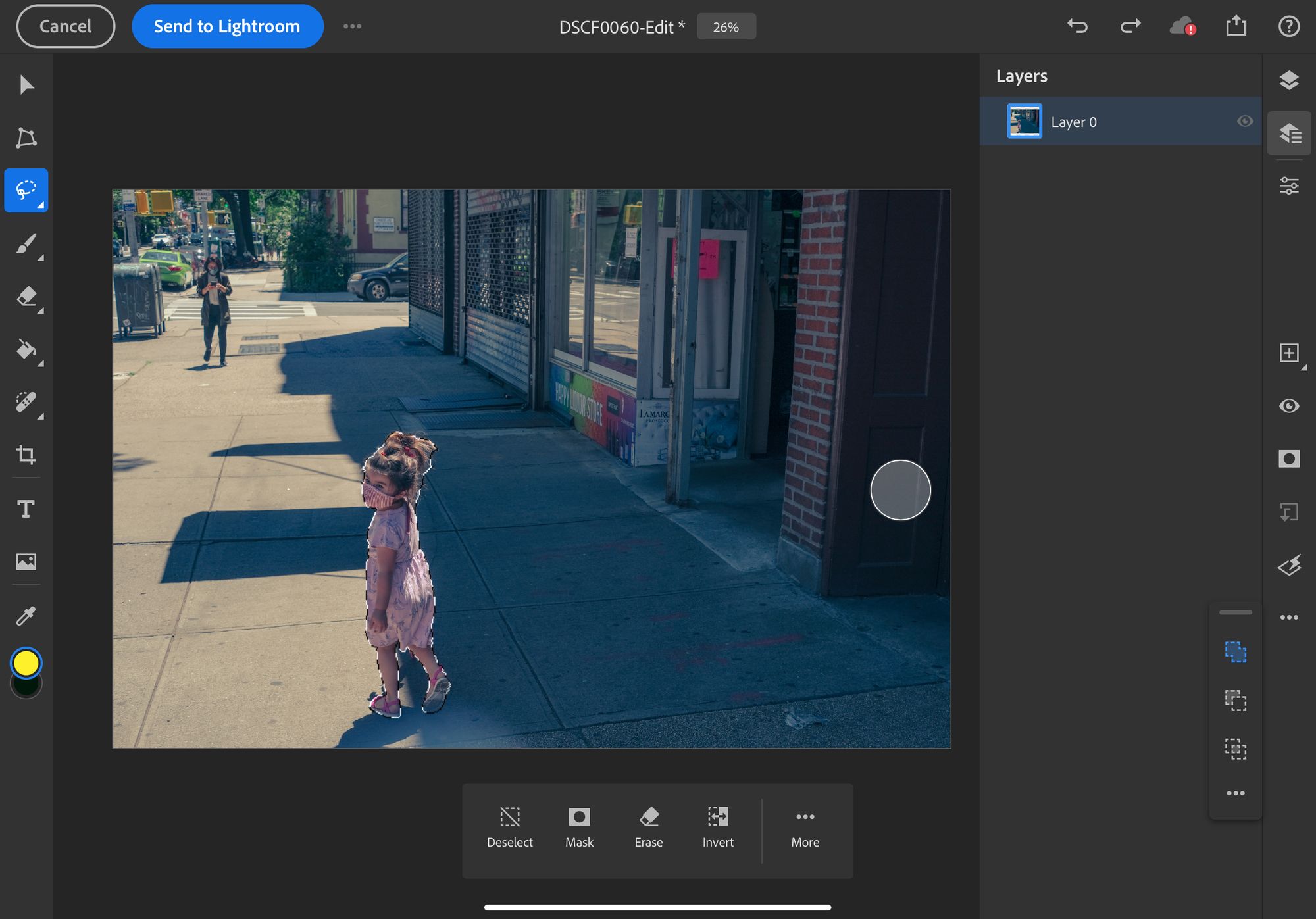Toggle layer visibility in right taskbar
The width and height of the screenshot is (1316, 919).
point(1289,406)
